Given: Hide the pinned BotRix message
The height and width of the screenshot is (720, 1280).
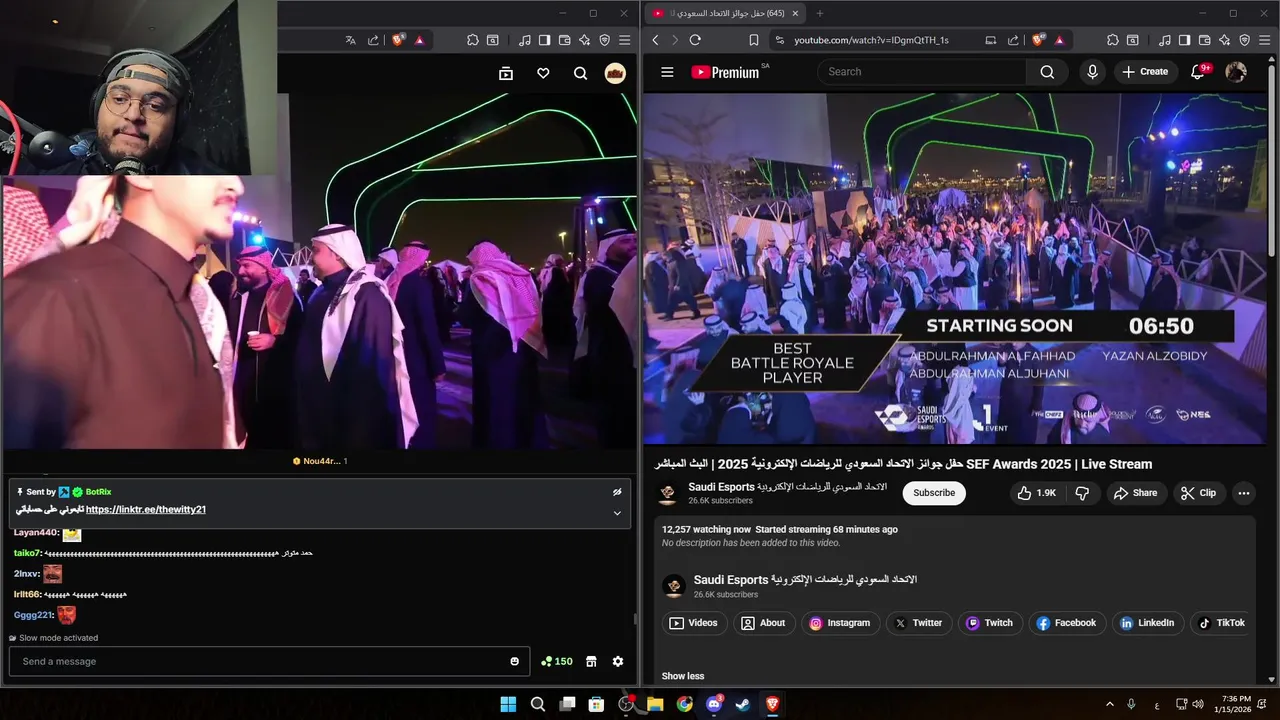Looking at the screenshot, I should 617,492.
